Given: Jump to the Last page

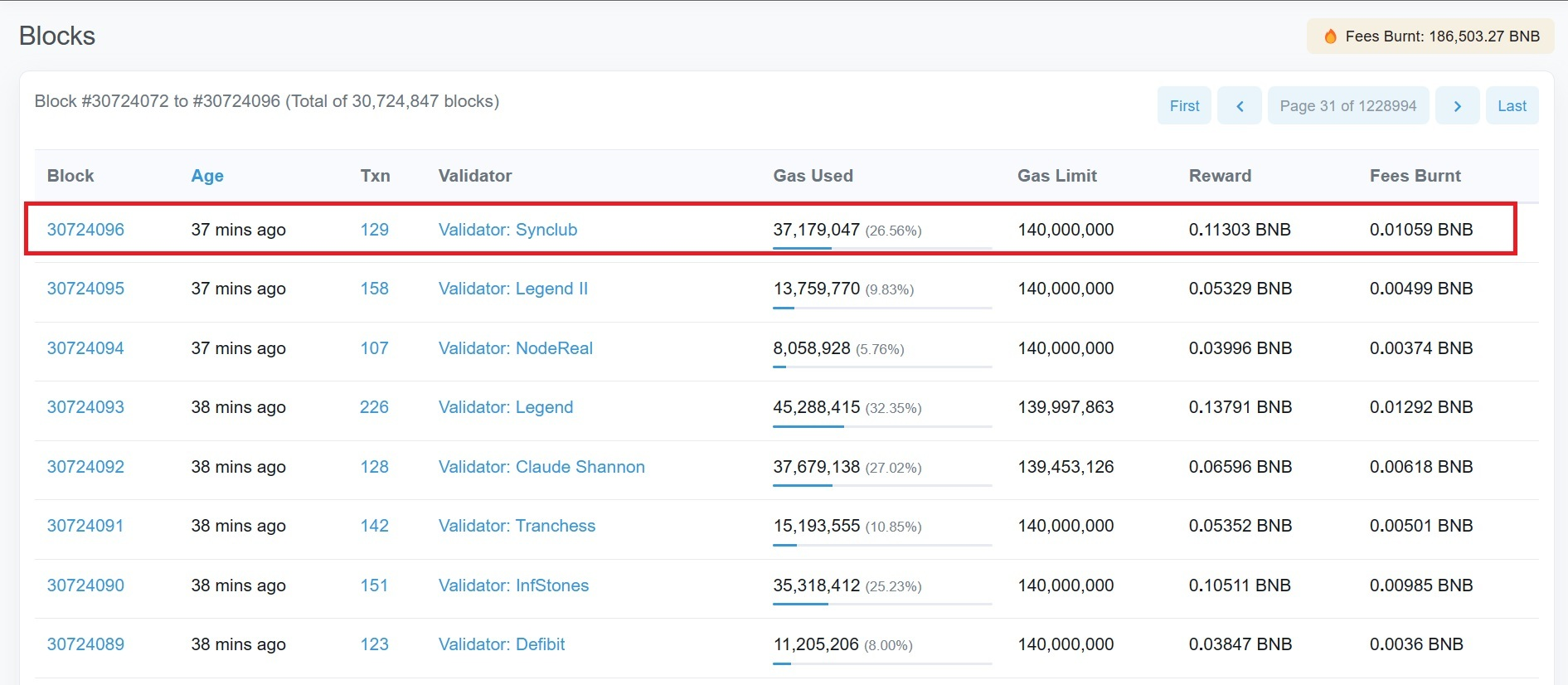Looking at the screenshot, I should click(1512, 106).
